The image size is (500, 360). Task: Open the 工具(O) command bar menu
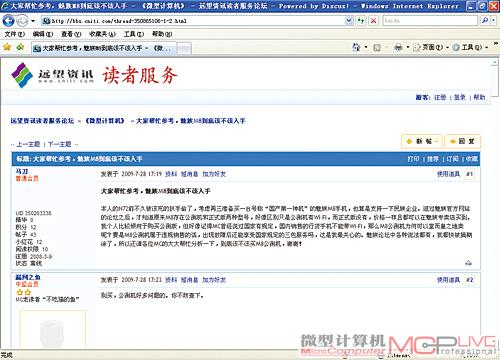pos(470,47)
